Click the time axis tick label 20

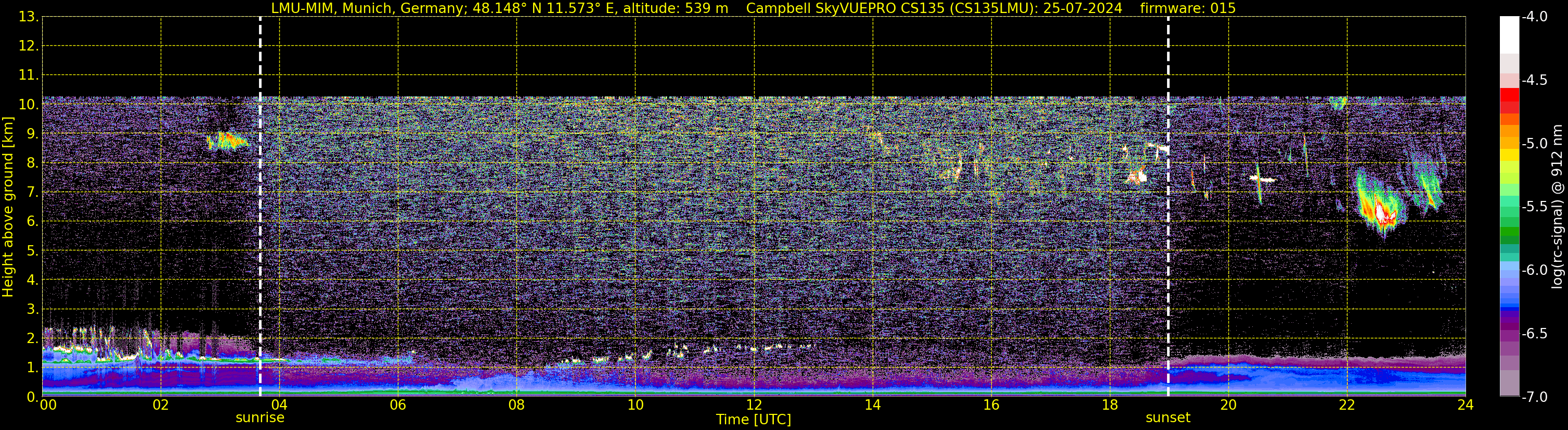pyautogui.click(x=1228, y=405)
